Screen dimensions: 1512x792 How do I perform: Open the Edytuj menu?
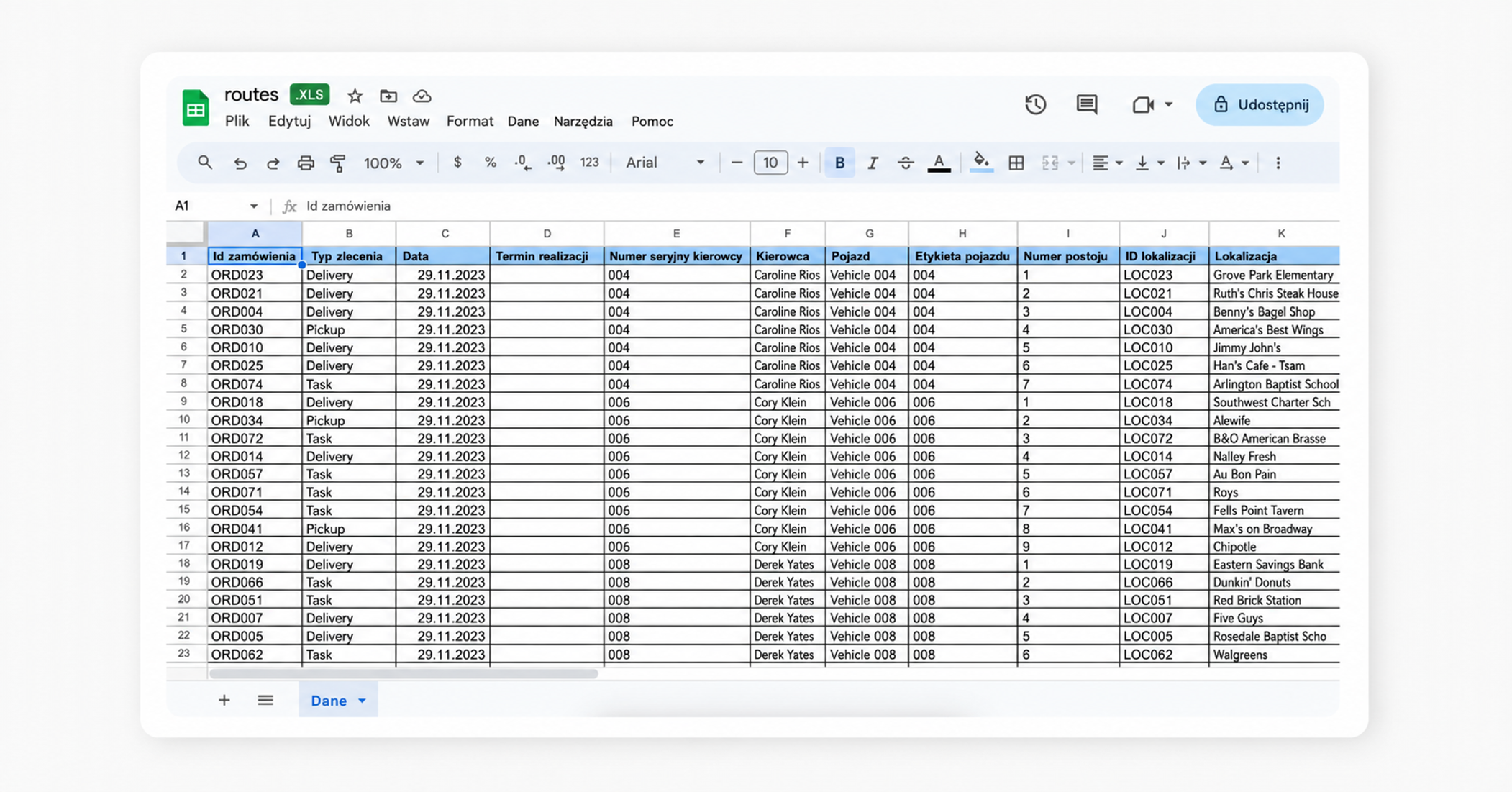coord(289,122)
